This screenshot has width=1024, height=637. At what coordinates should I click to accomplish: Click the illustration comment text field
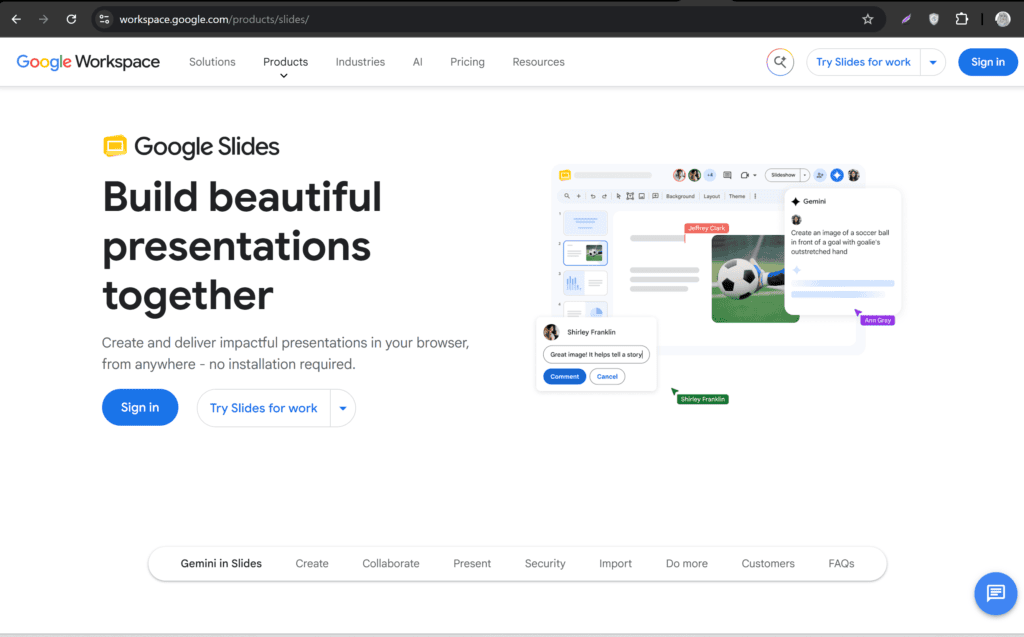point(596,354)
